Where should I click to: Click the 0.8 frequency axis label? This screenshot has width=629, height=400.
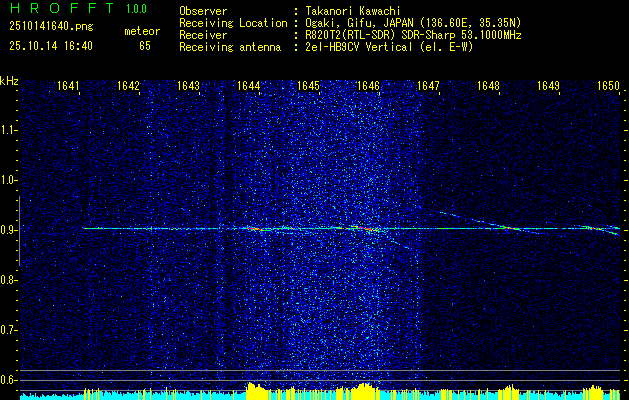click(8, 280)
